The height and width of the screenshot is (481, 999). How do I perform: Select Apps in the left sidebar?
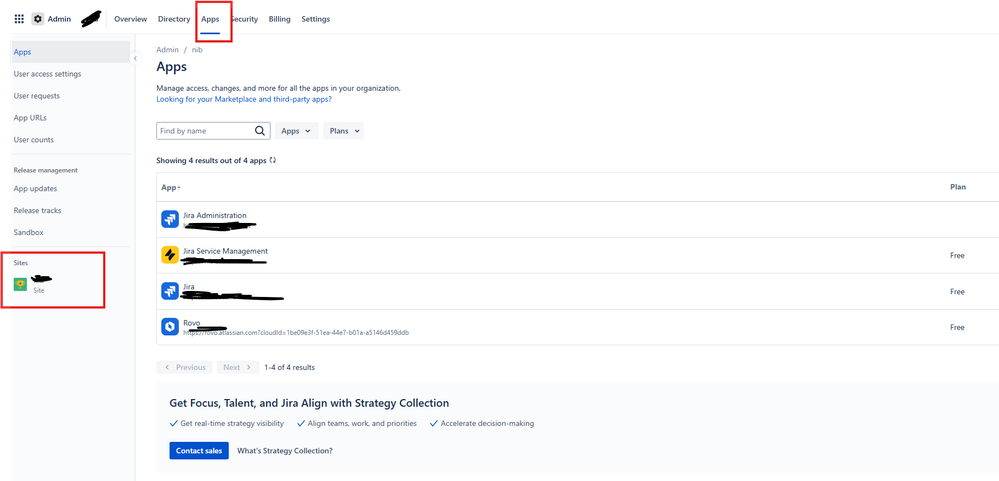click(71, 52)
